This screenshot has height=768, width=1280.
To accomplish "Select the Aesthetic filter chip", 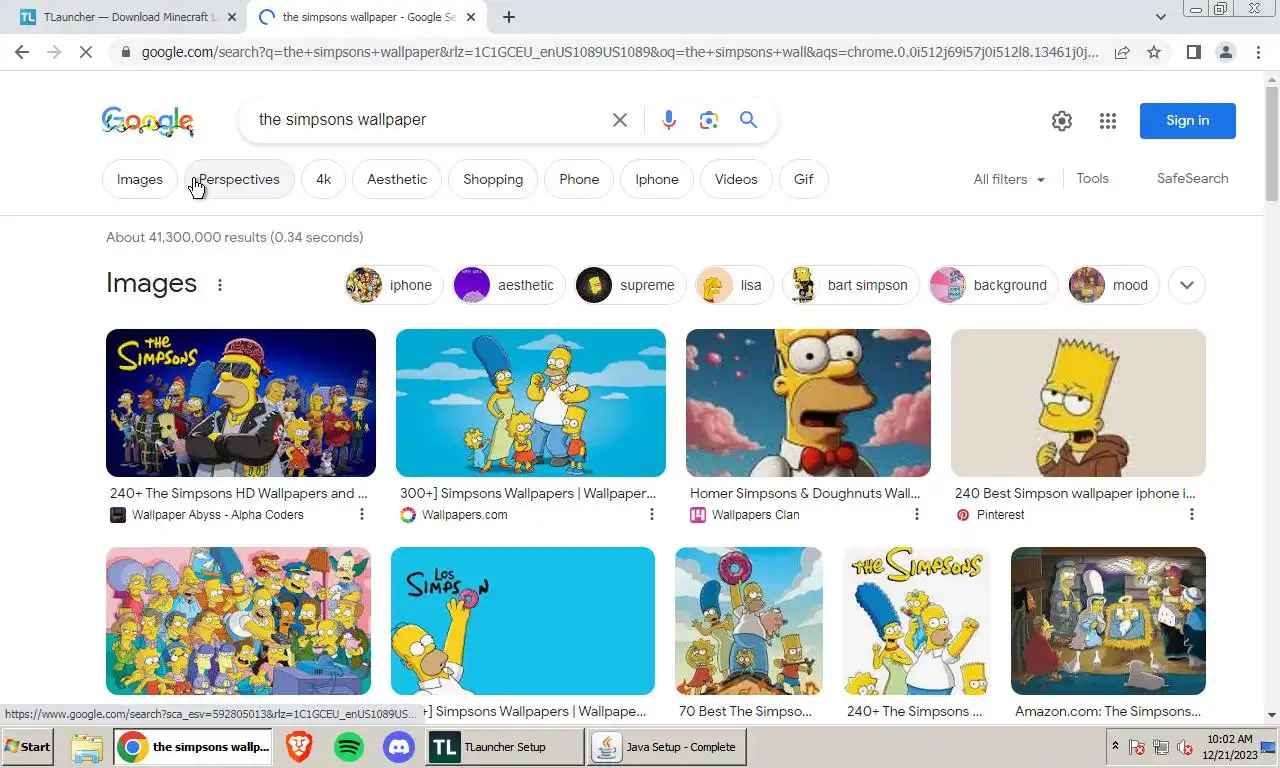I will point(397,179).
